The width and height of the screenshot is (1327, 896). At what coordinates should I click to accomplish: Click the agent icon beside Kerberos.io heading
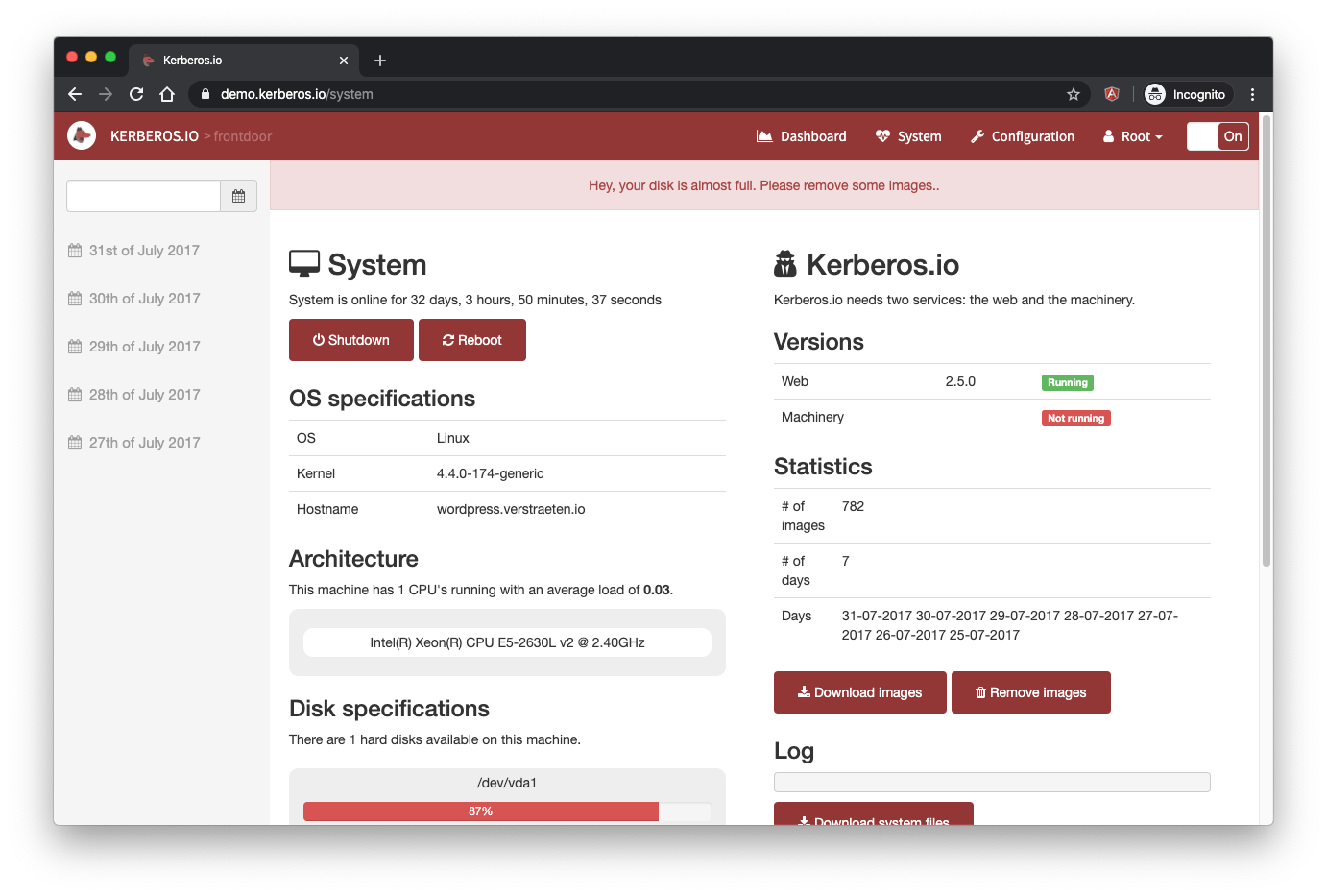click(785, 263)
